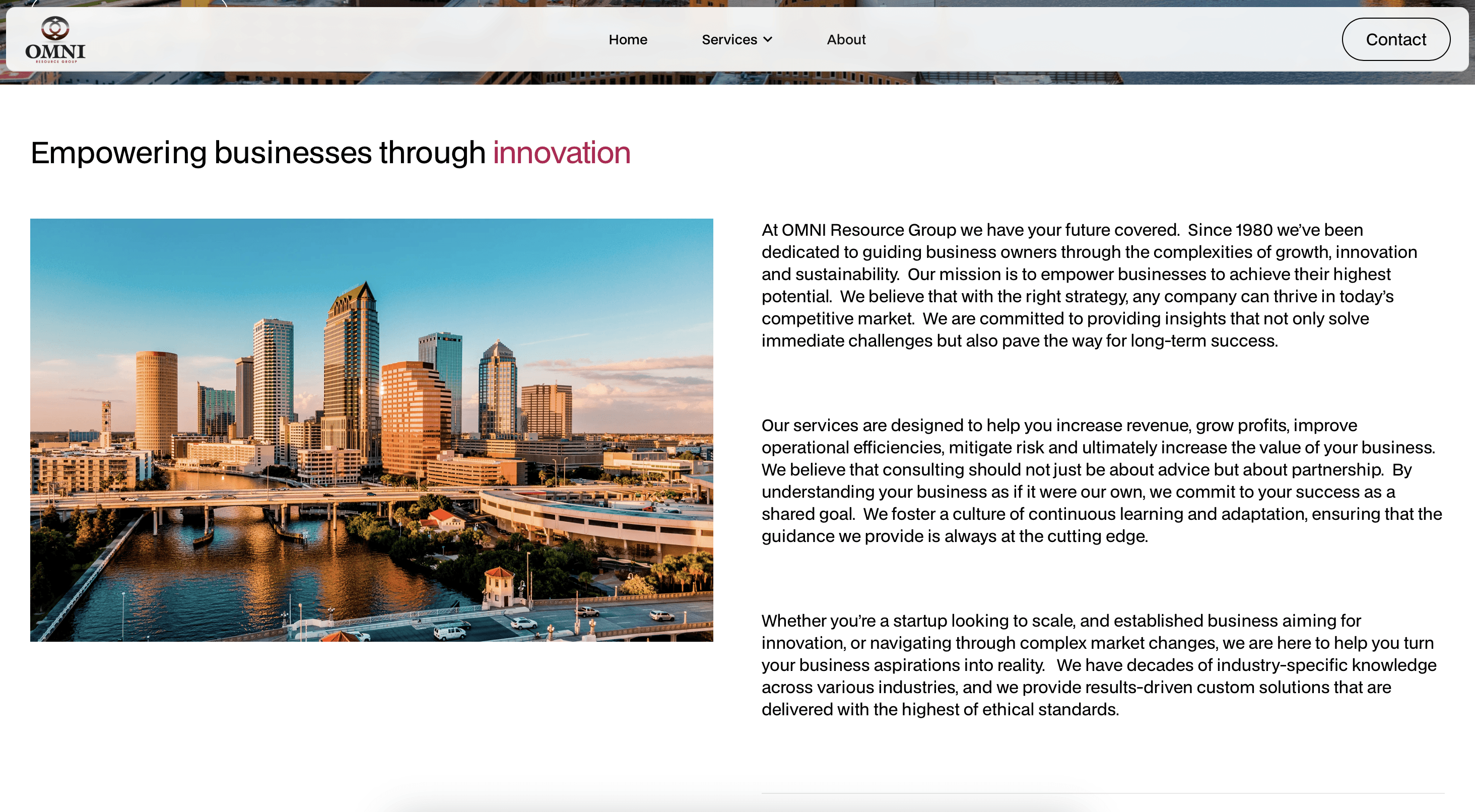Expand the Services dropdown chevron arrow
Viewport: 1475px width, 812px height.
(768, 39)
